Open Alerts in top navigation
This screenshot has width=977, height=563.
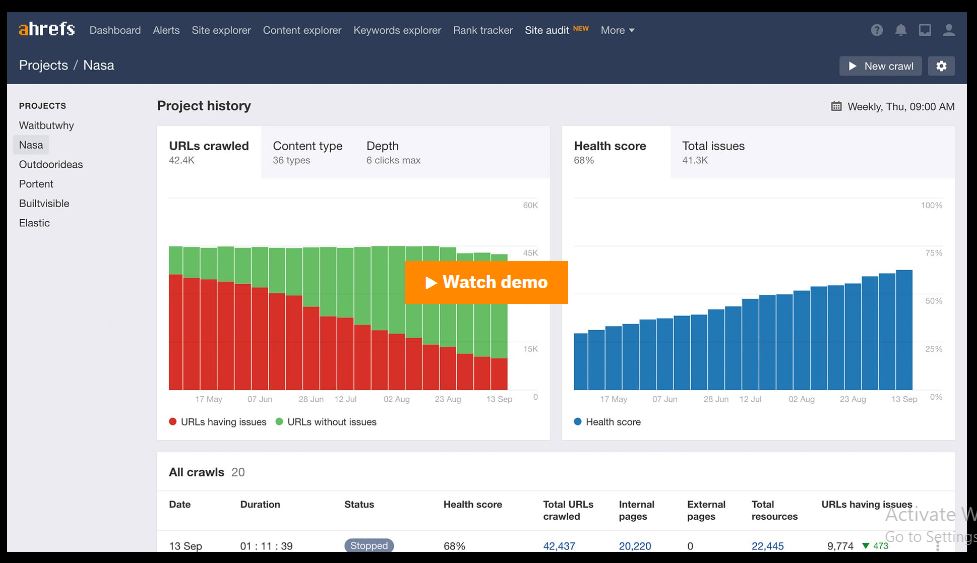(166, 30)
